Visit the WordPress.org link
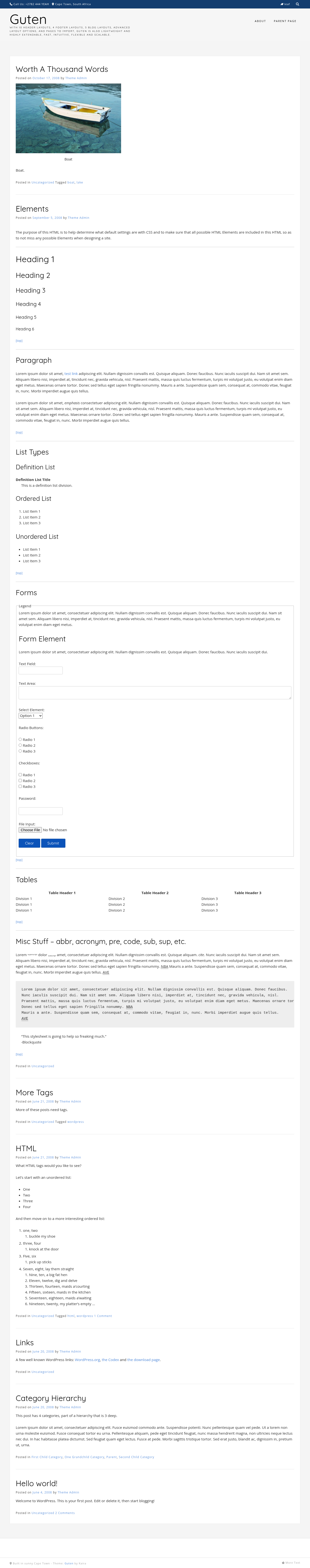This screenshot has height=1568, width=310. click(x=88, y=1360)
